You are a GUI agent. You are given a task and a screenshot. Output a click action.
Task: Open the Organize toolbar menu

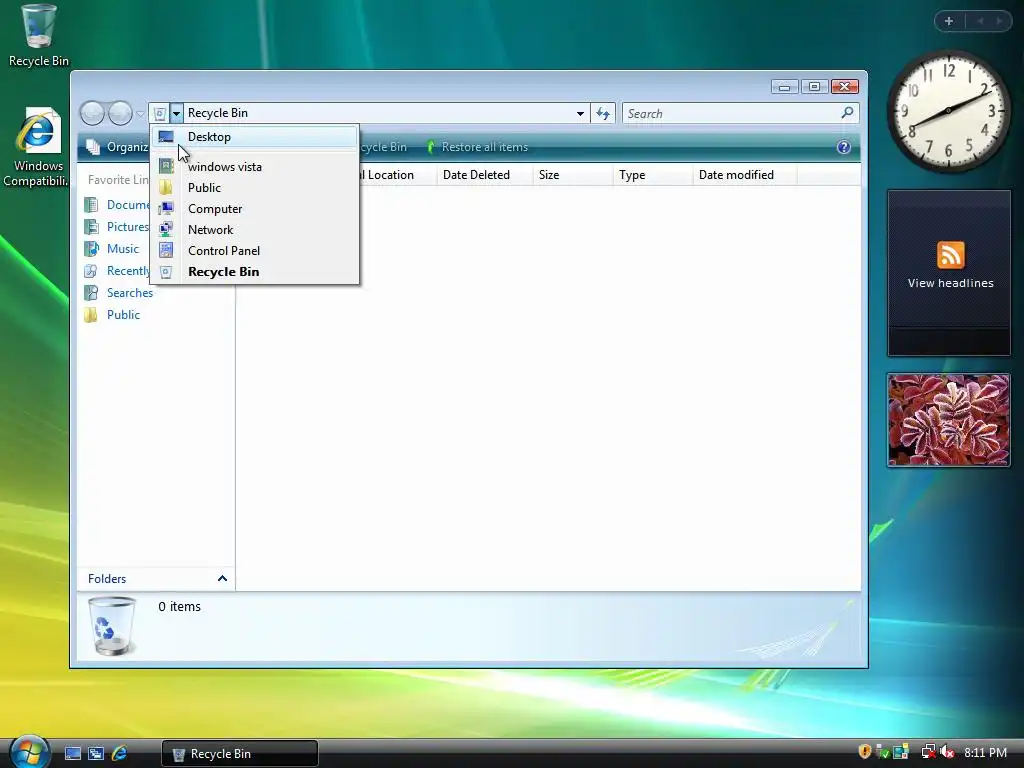point(118,147)
